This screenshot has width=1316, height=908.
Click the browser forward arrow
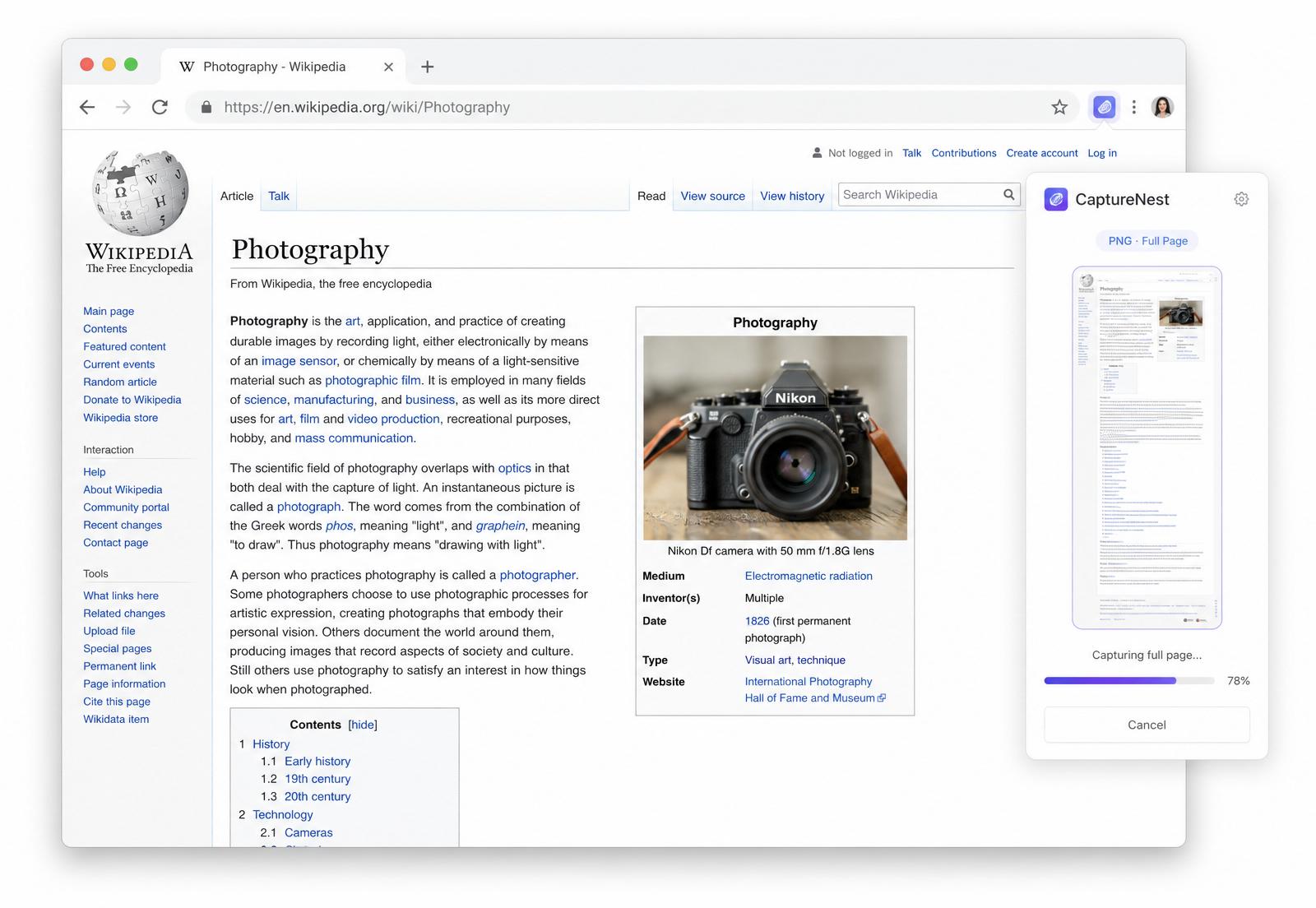[x=123, y=107]
